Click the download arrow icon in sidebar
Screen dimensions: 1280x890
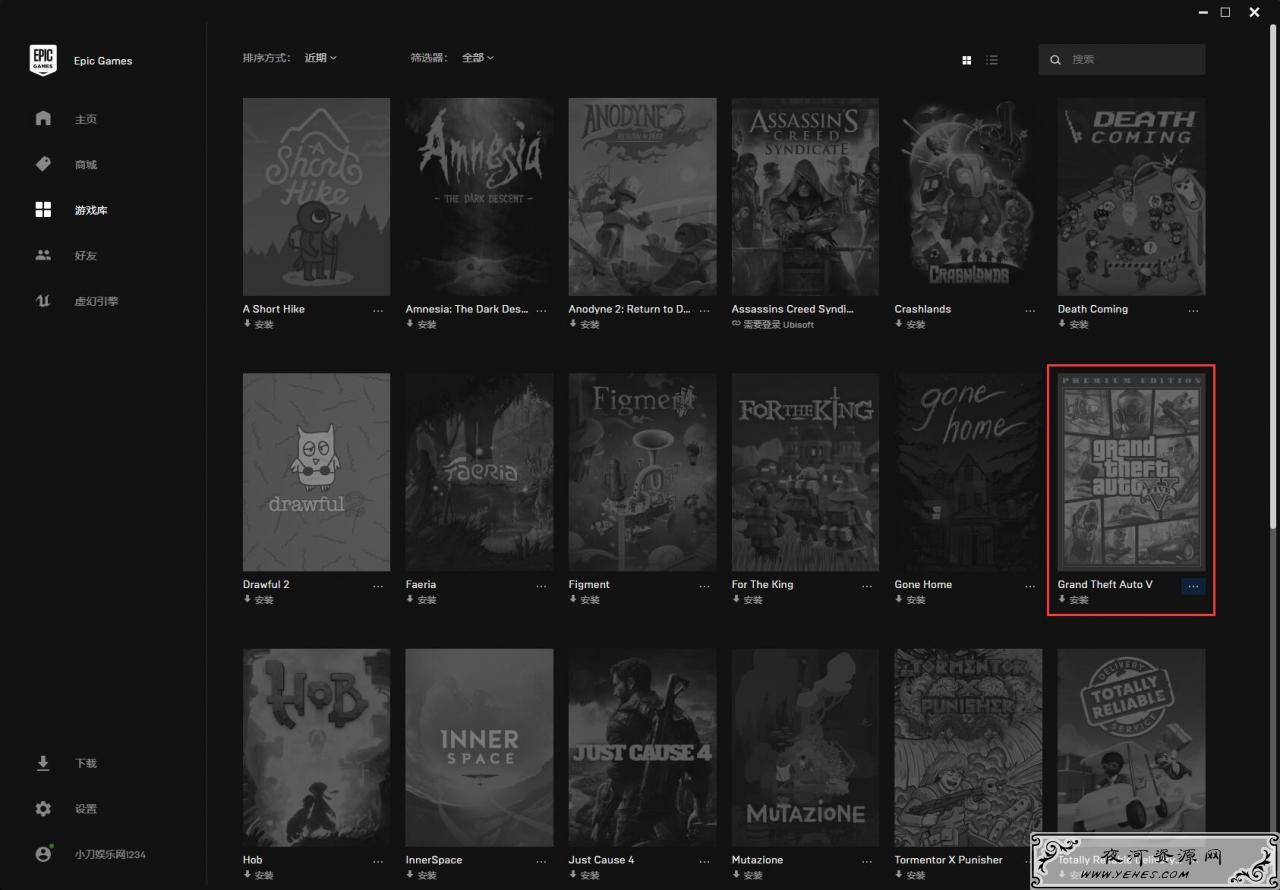point(43,763)
